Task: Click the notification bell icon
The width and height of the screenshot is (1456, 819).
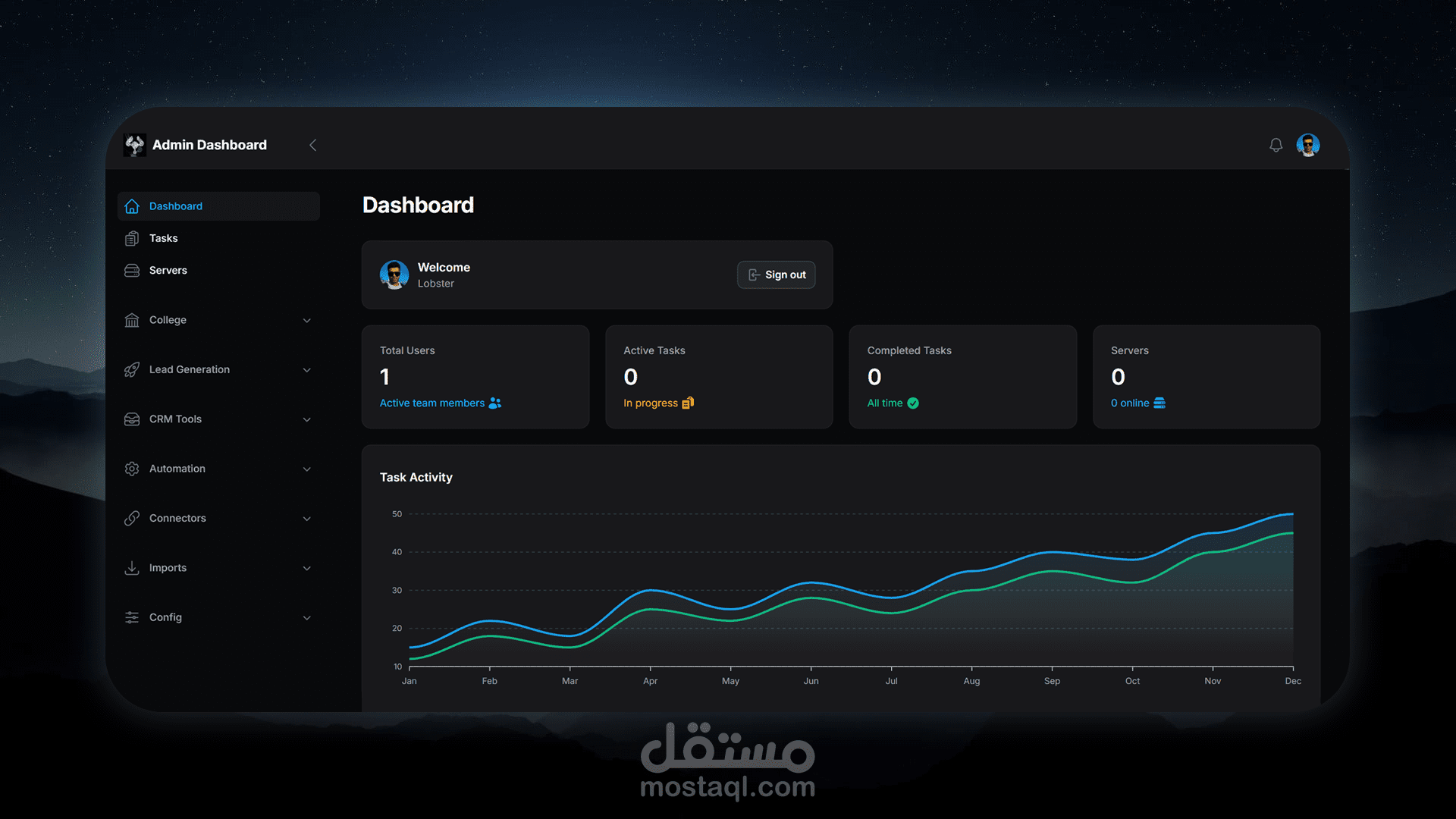Action: tap(1276, 145)
